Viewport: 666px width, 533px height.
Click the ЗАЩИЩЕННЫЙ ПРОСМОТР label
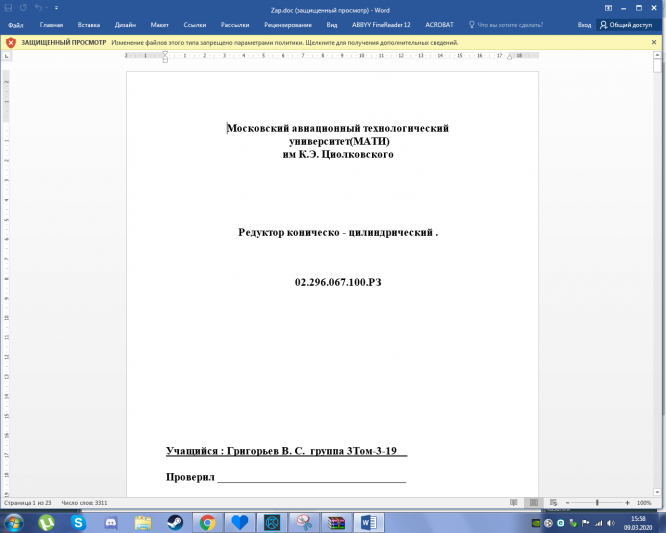coord(64,42)
